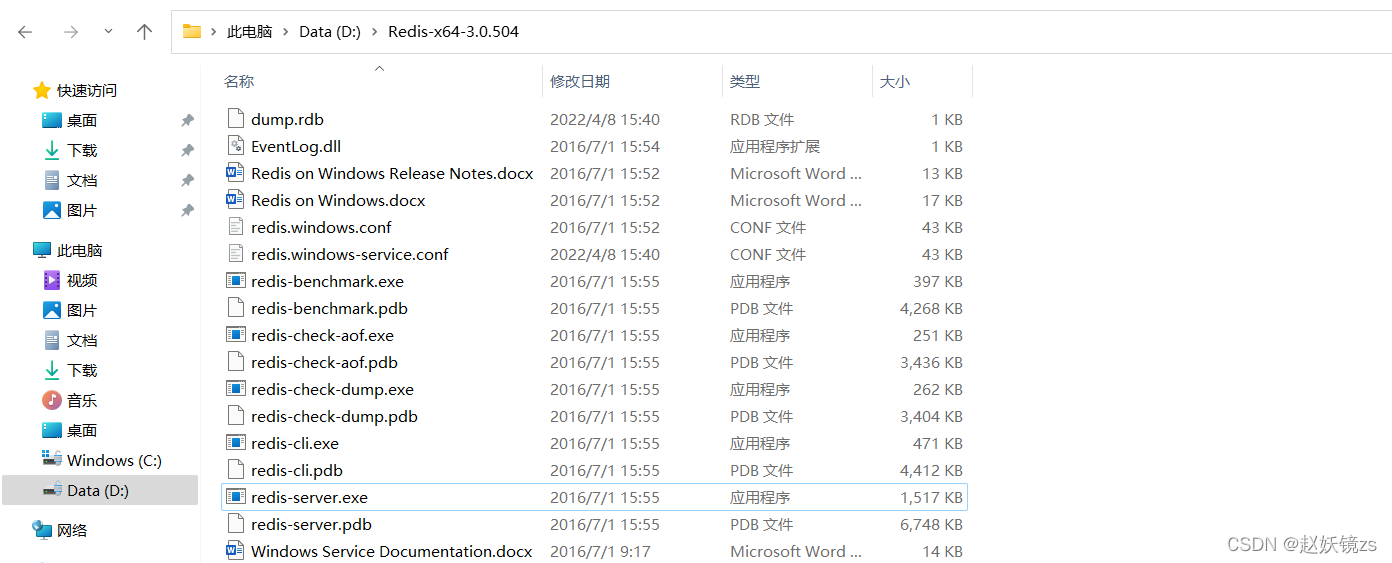Click the EventLog.dll file icon

point(236,146)
